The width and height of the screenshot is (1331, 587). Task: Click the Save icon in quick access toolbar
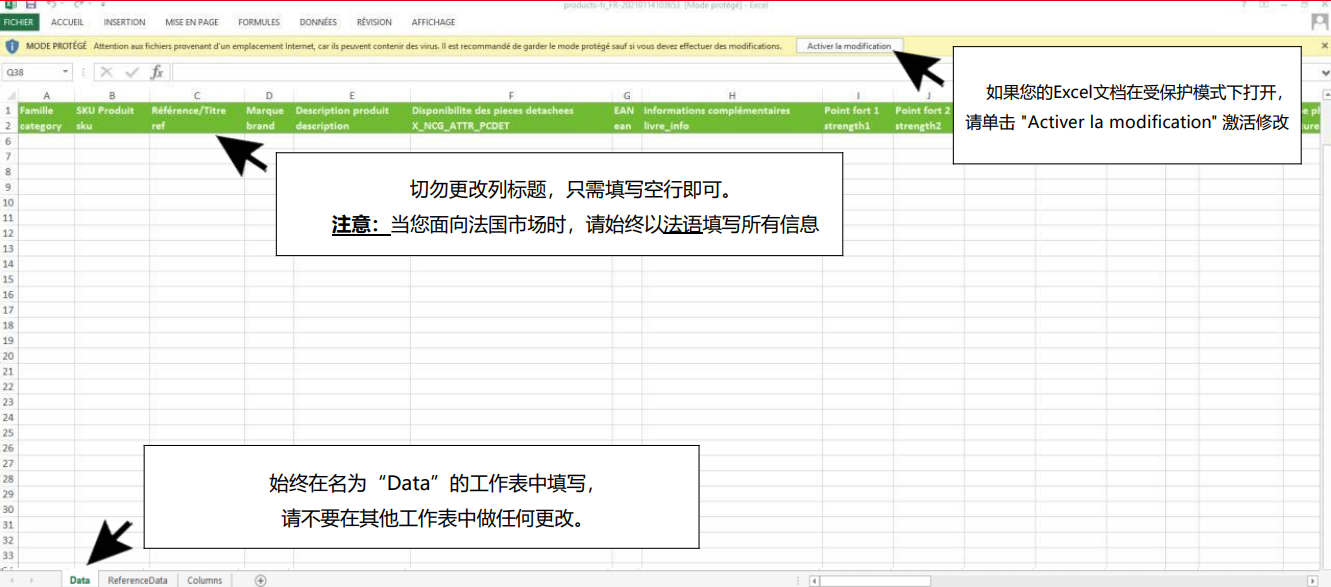coord(30,4)
